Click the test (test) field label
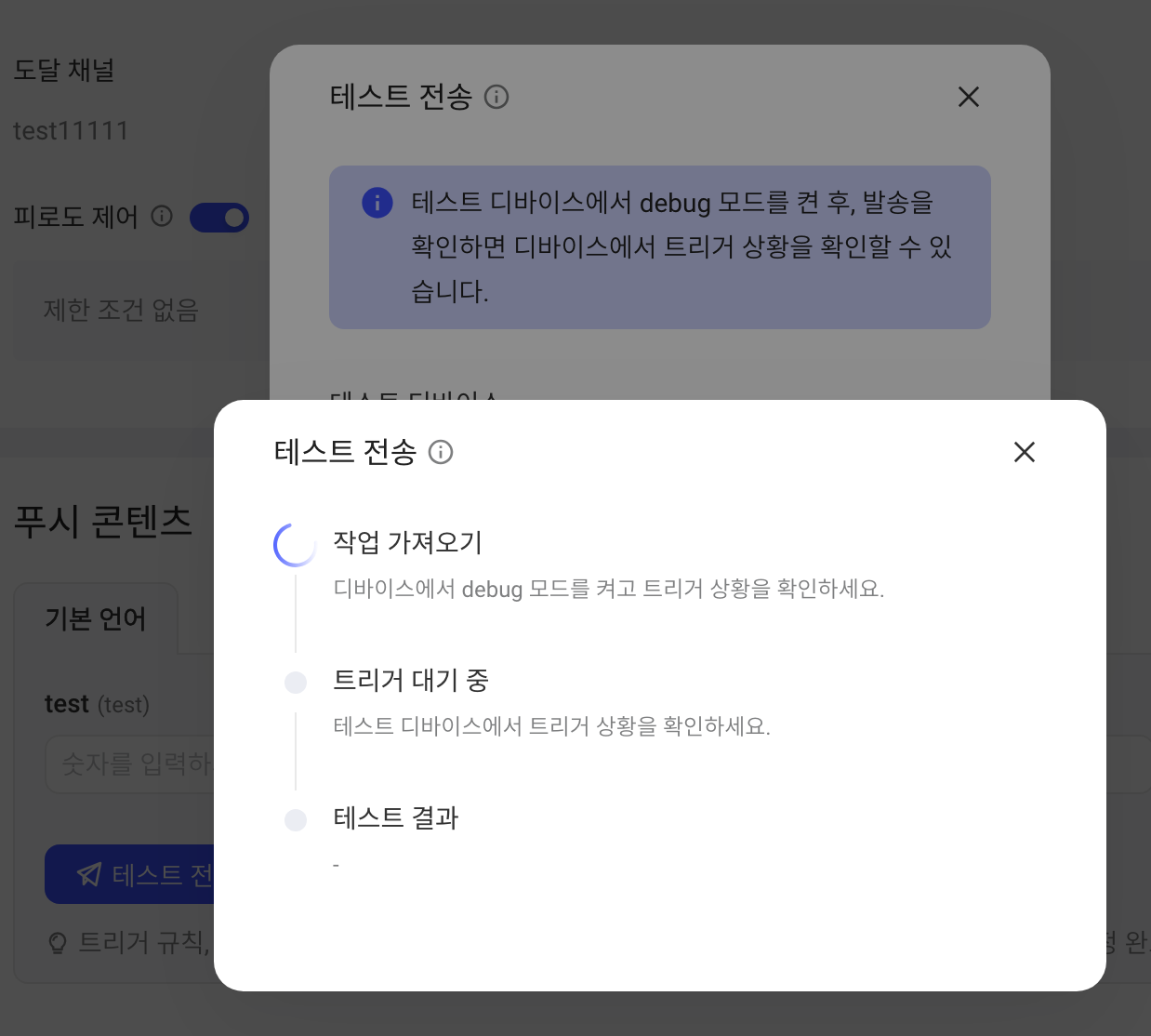 pos(97,704)
